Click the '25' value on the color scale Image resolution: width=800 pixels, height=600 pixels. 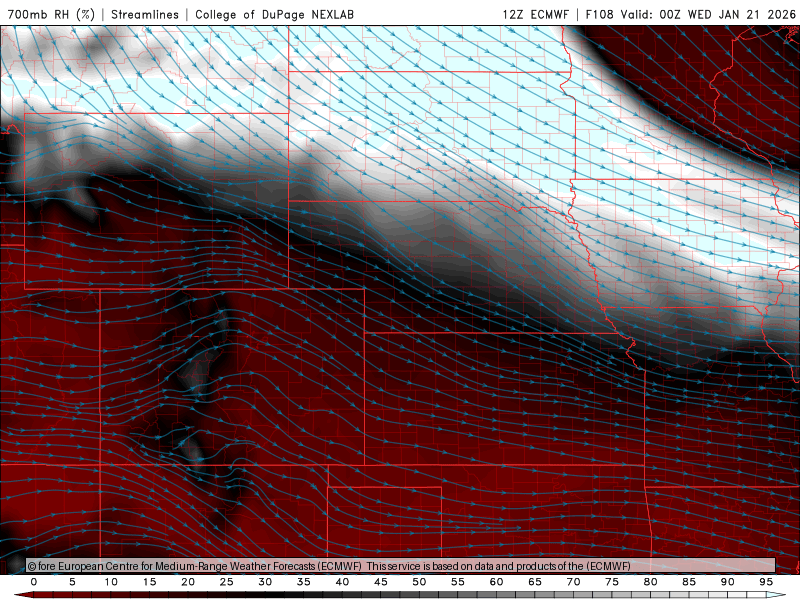click(227, 582)
